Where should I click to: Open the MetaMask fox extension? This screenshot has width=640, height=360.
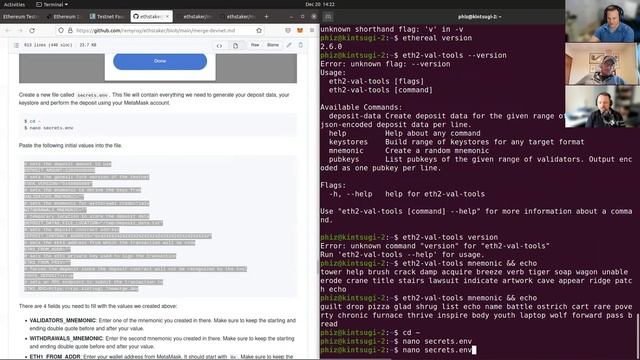point(300,31)
